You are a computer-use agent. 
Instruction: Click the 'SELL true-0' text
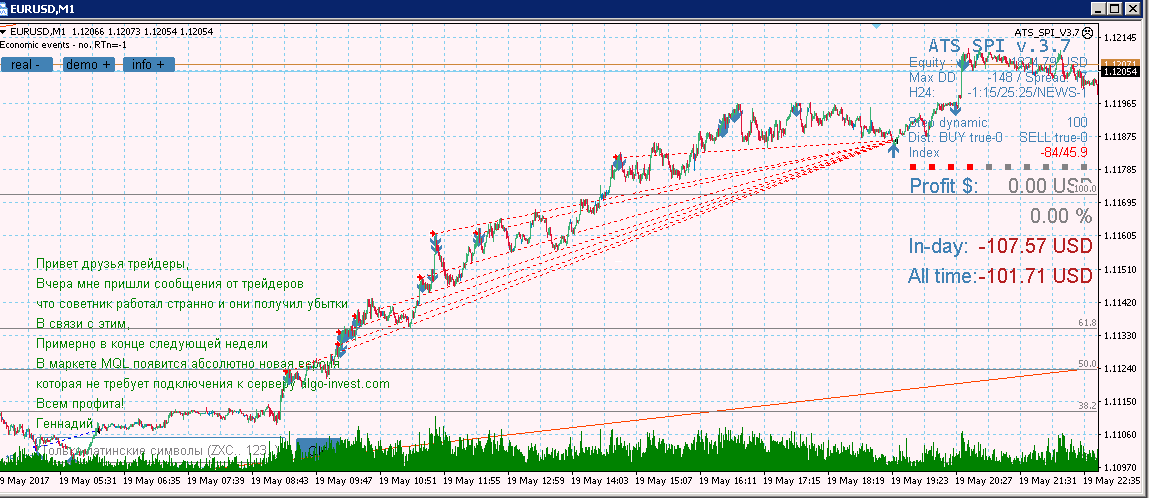1053,137
